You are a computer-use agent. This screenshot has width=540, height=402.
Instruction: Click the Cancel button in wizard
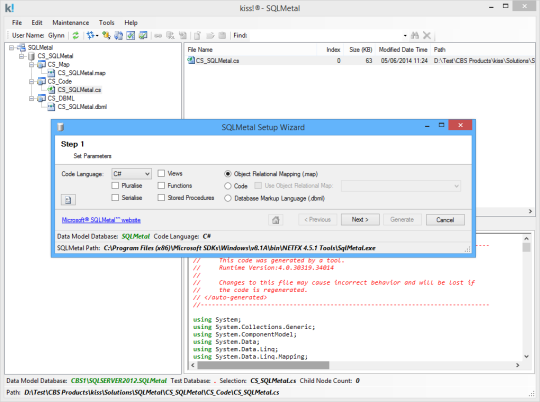tap(445, 220)
